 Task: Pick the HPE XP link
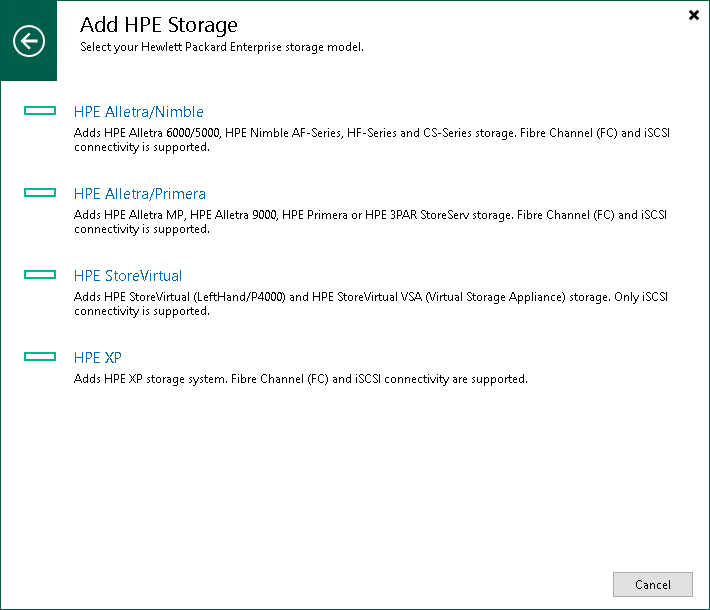[x=98, y=358]
